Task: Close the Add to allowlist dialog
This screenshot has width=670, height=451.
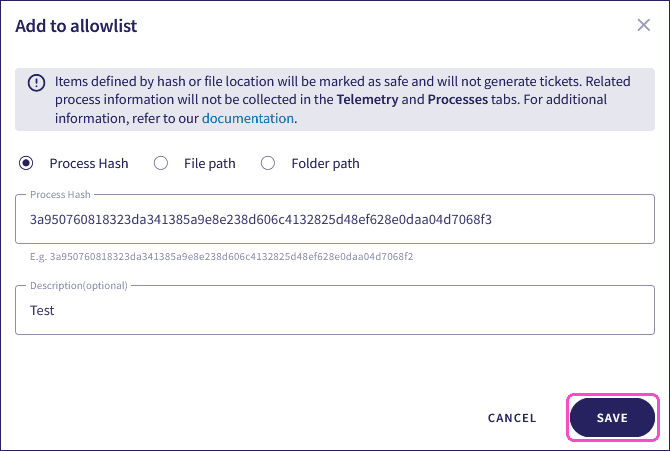Action: 643,25
